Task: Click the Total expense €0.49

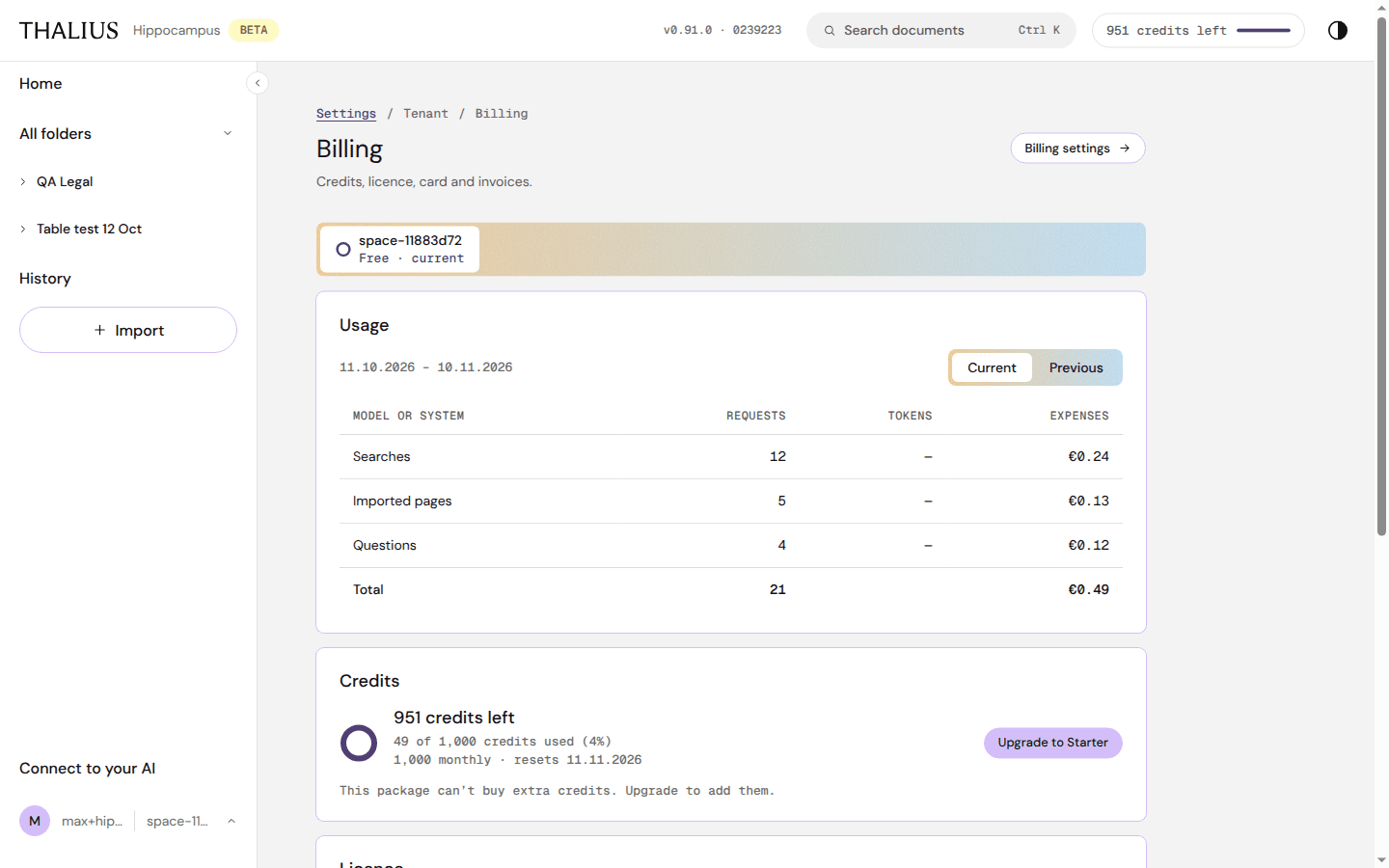Action: pos(1088,589)
